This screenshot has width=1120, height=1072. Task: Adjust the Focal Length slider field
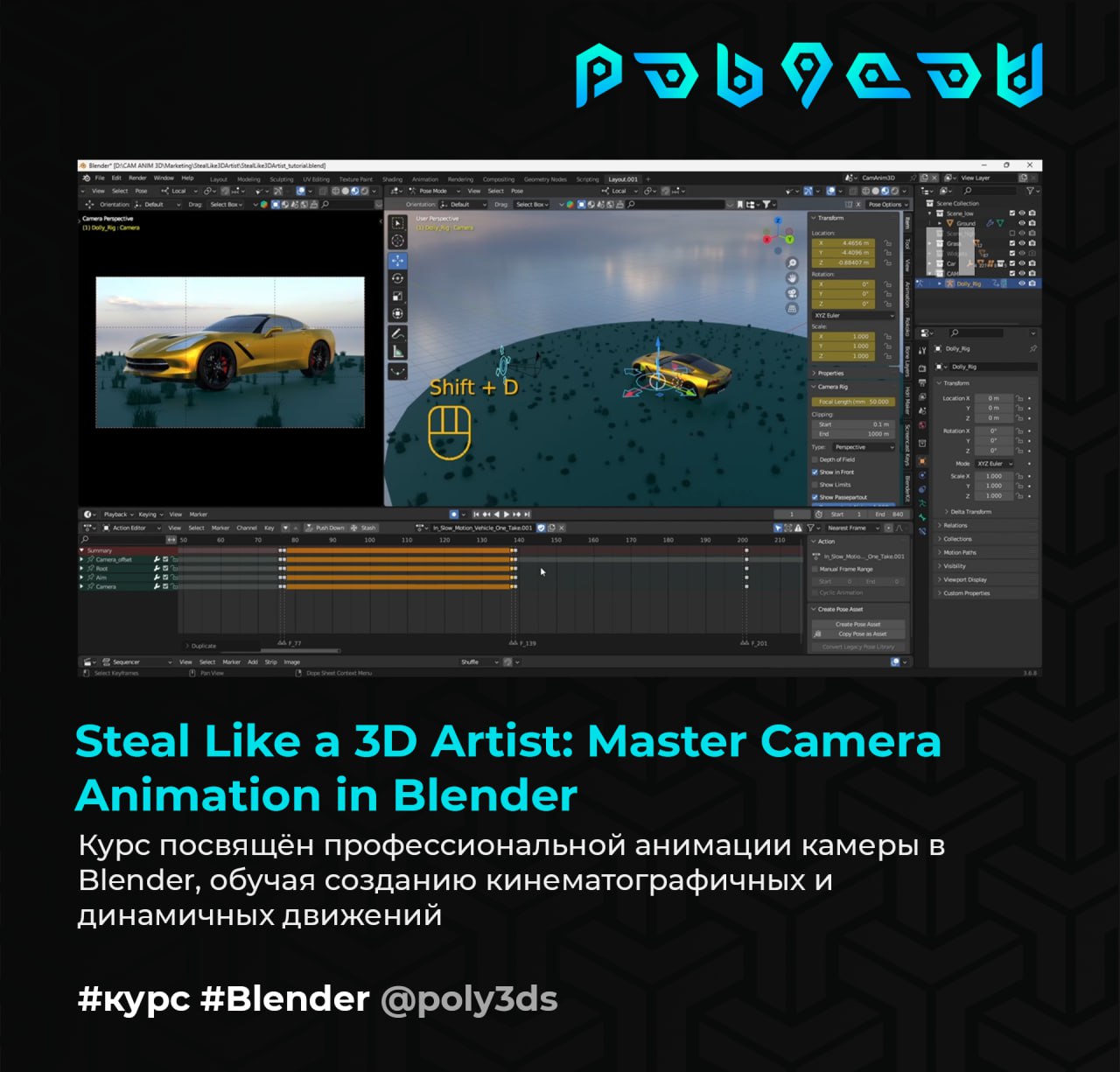pos(853,403)
